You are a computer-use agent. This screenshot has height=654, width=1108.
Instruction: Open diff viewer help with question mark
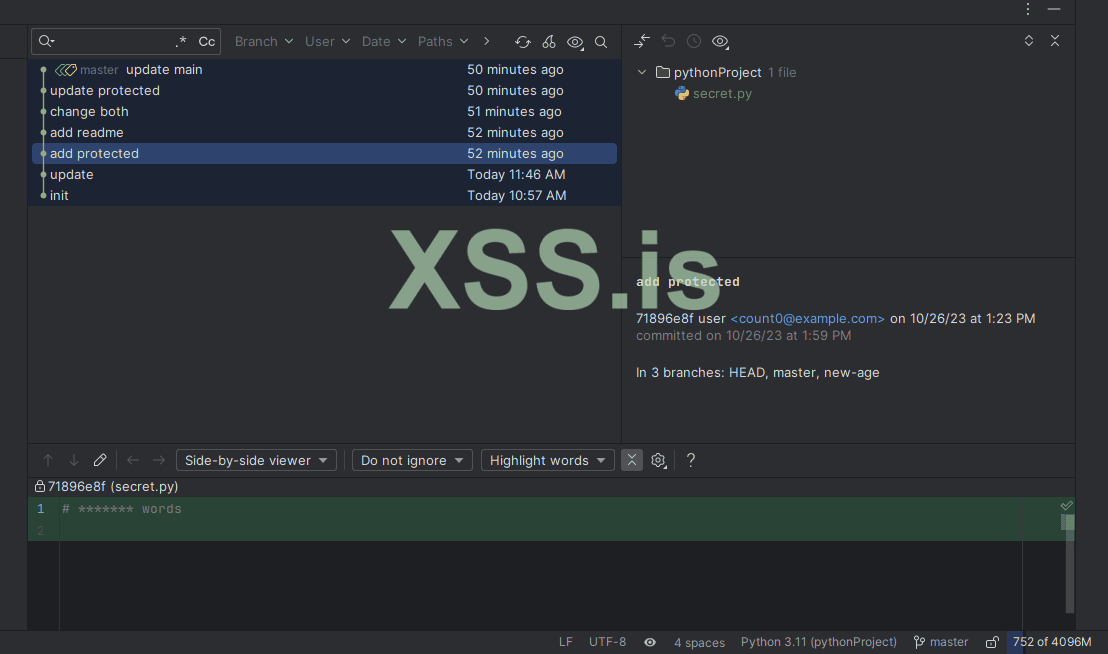point(691,459)
